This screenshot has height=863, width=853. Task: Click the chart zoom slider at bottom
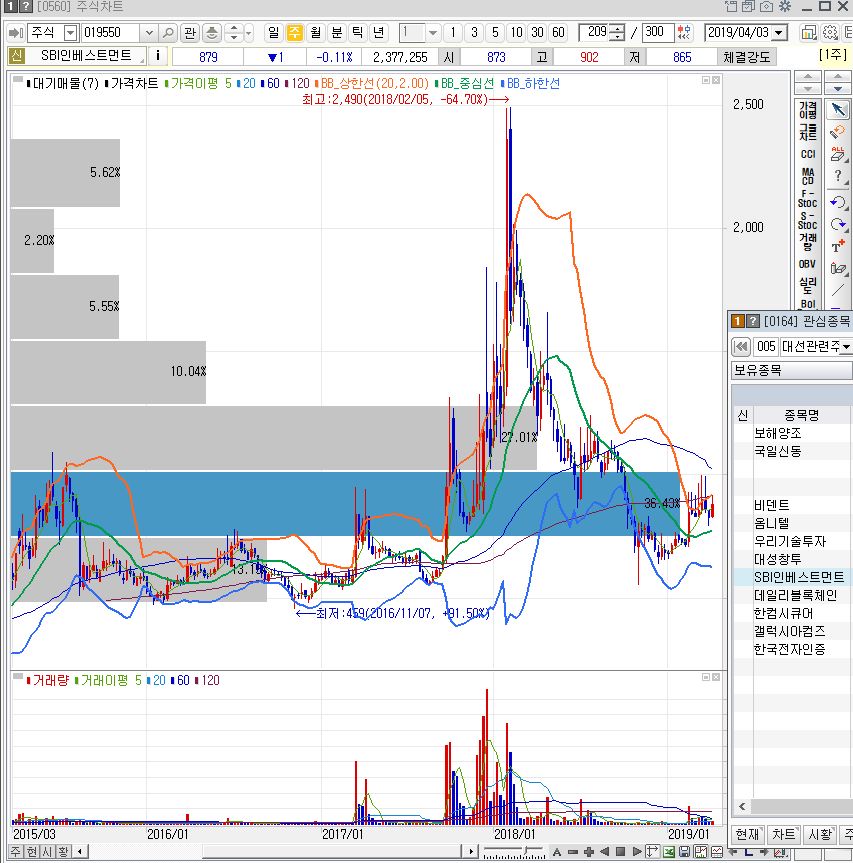[514, 851]
